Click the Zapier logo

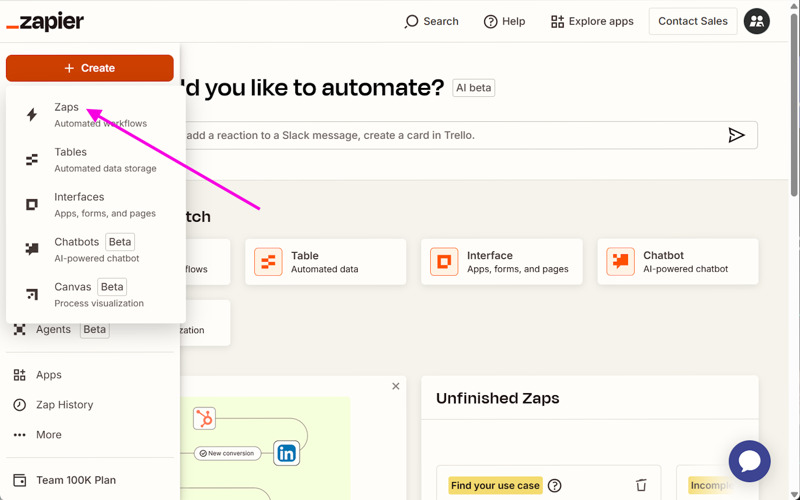pos(45,22)
